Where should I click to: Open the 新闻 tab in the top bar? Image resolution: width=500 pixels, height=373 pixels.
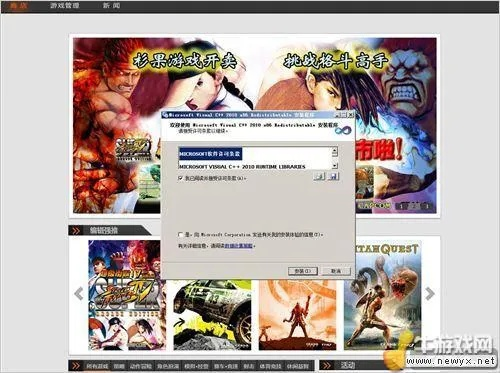(x=111, y=6)
